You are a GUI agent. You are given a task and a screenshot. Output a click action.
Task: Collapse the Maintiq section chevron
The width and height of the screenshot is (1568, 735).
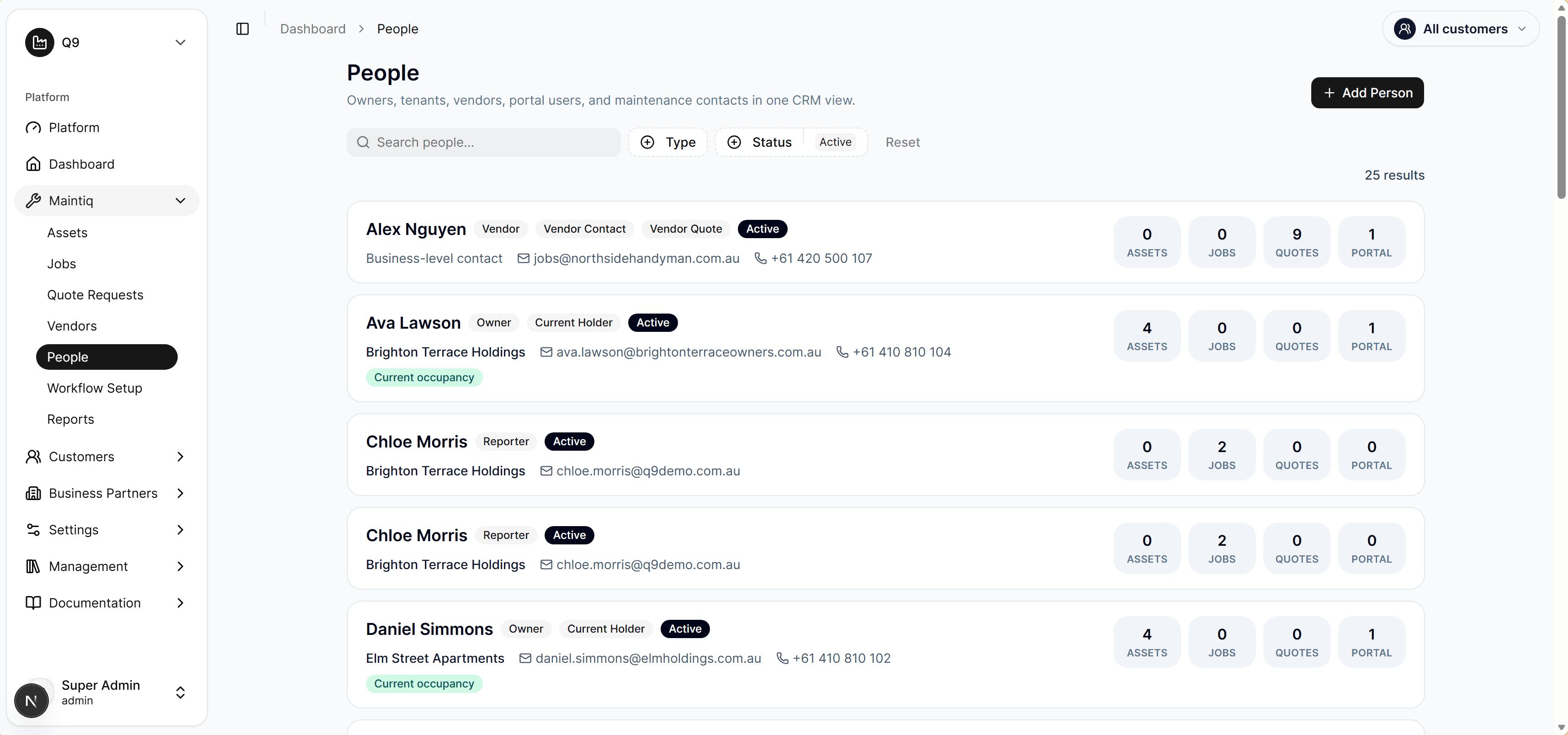pos(180,200)
